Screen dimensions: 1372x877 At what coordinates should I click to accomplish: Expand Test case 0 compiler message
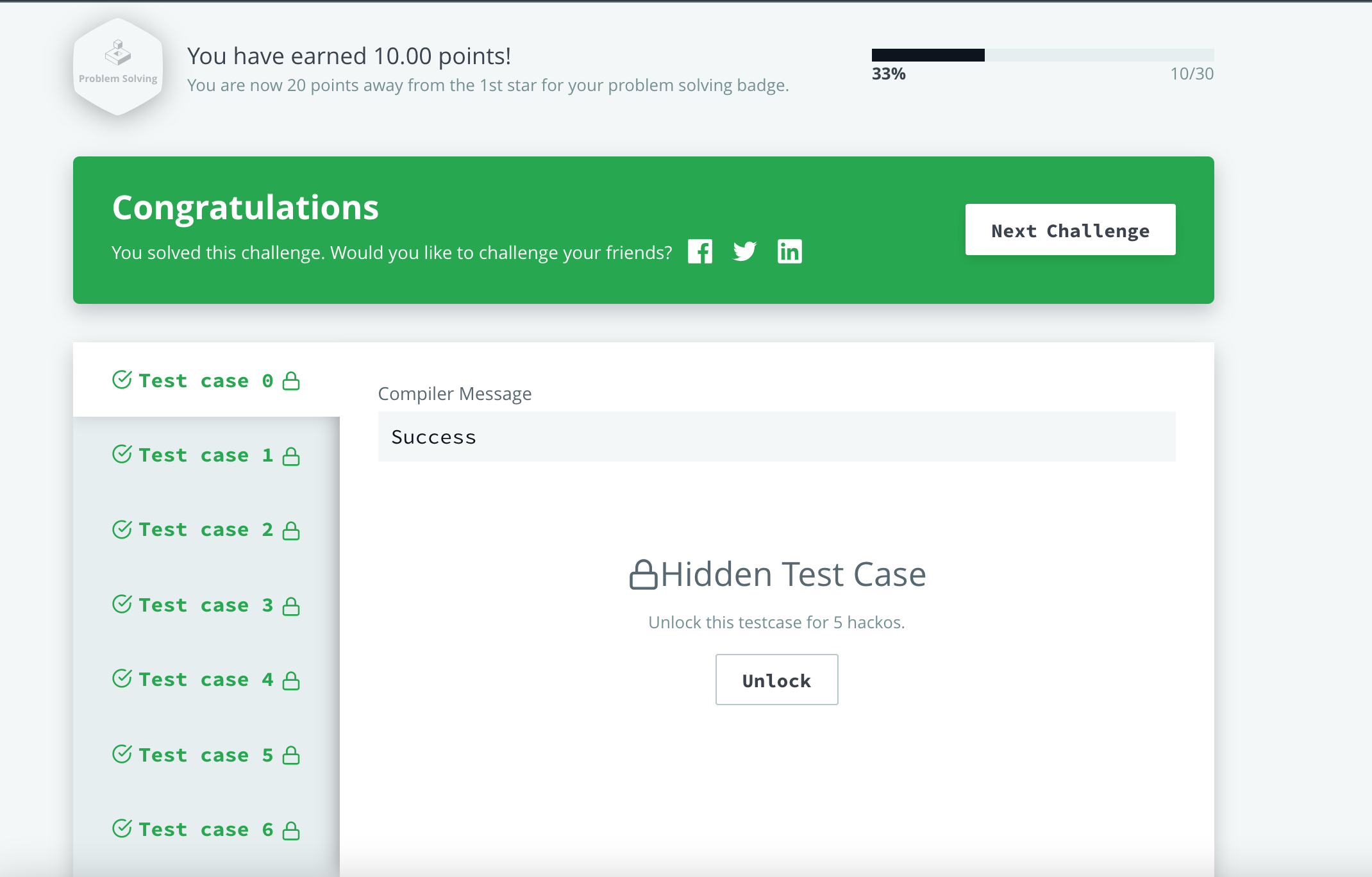point(205,380)
